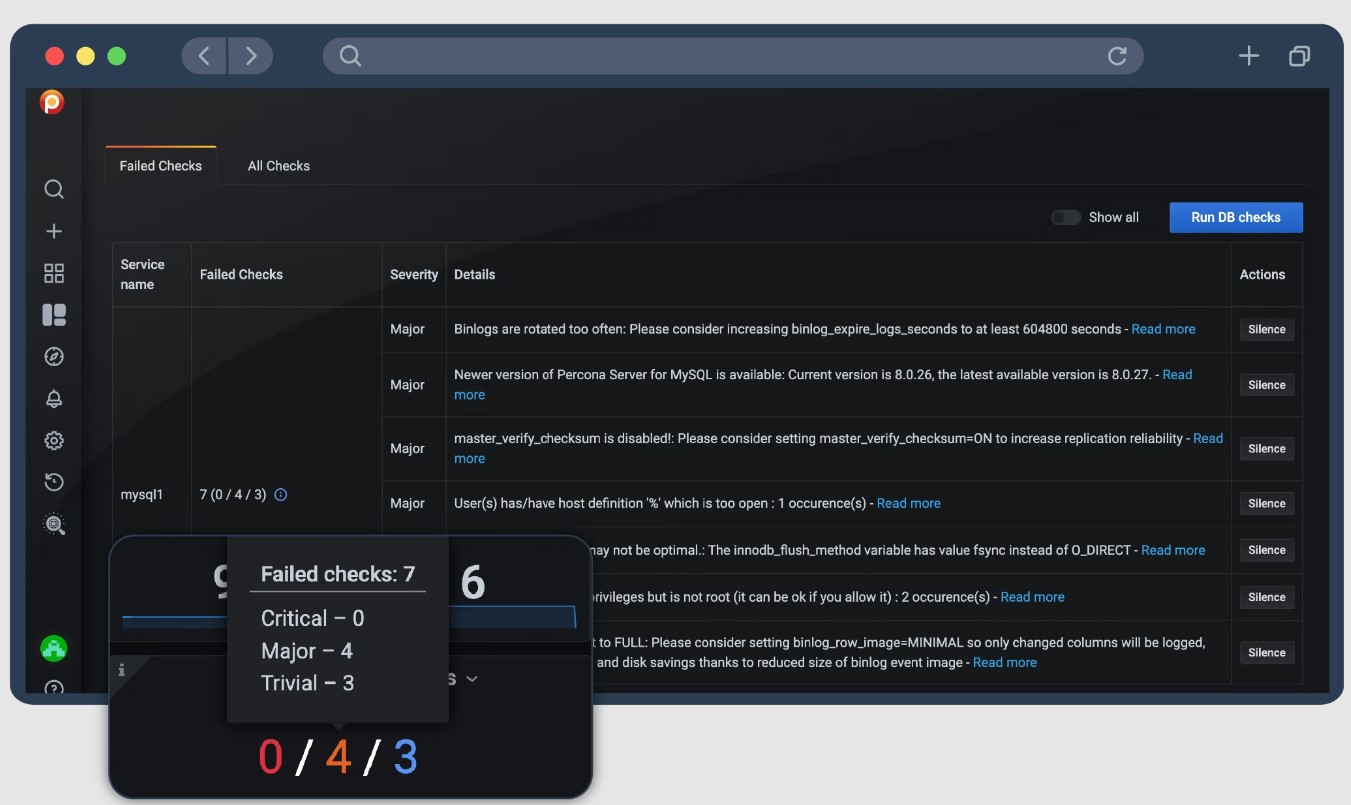Screen dimensions: 1351x805
Task: Open Read more link about binlog rotation
Action: (1163, 328)
